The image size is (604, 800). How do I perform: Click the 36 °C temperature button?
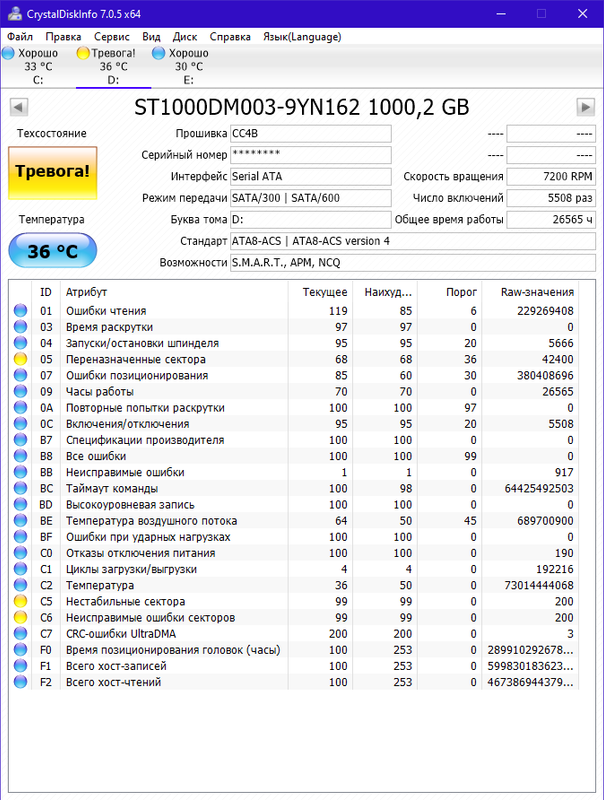coord(53,251)
